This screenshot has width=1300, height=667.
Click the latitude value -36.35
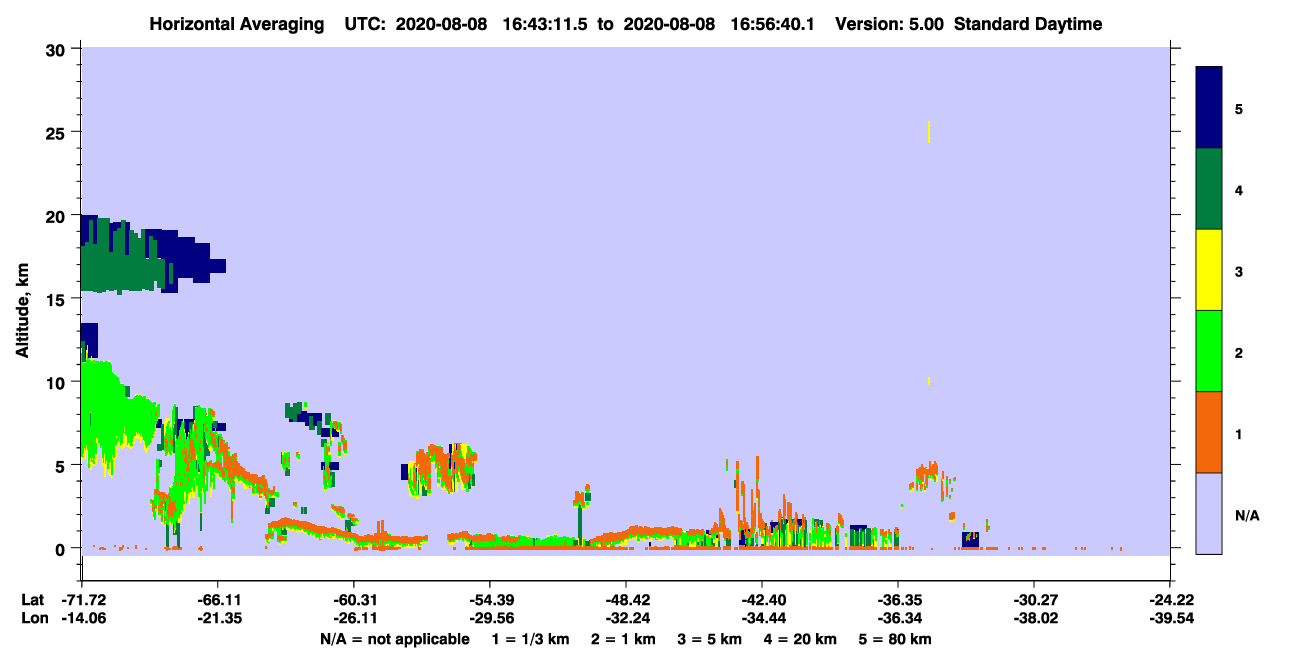(x=898, y=599)
